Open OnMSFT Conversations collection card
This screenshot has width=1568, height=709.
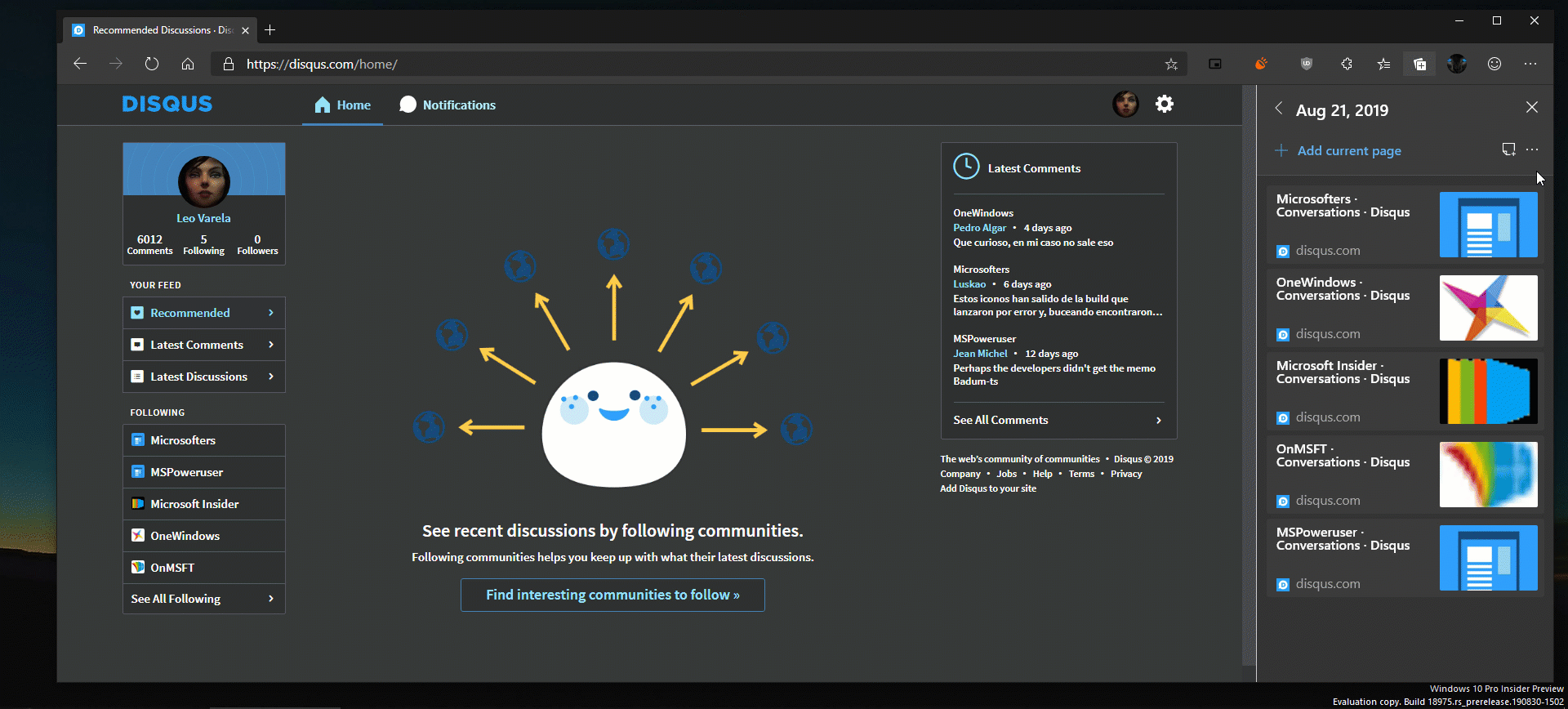click(1405, 475)
